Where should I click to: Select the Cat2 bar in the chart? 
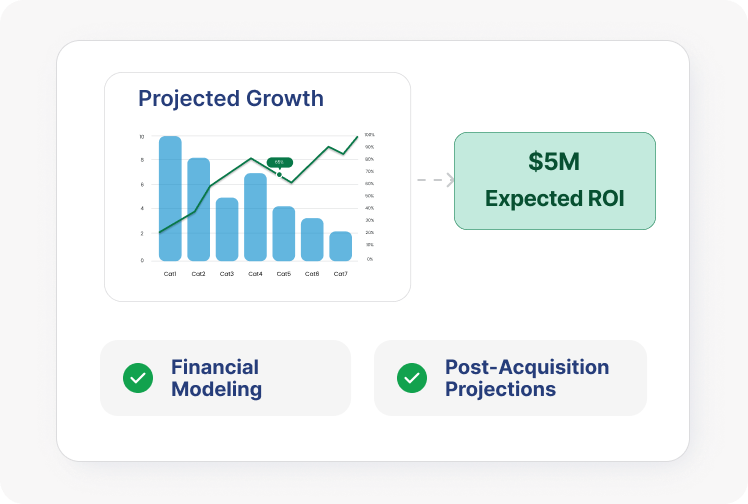[x=199, y=210]
